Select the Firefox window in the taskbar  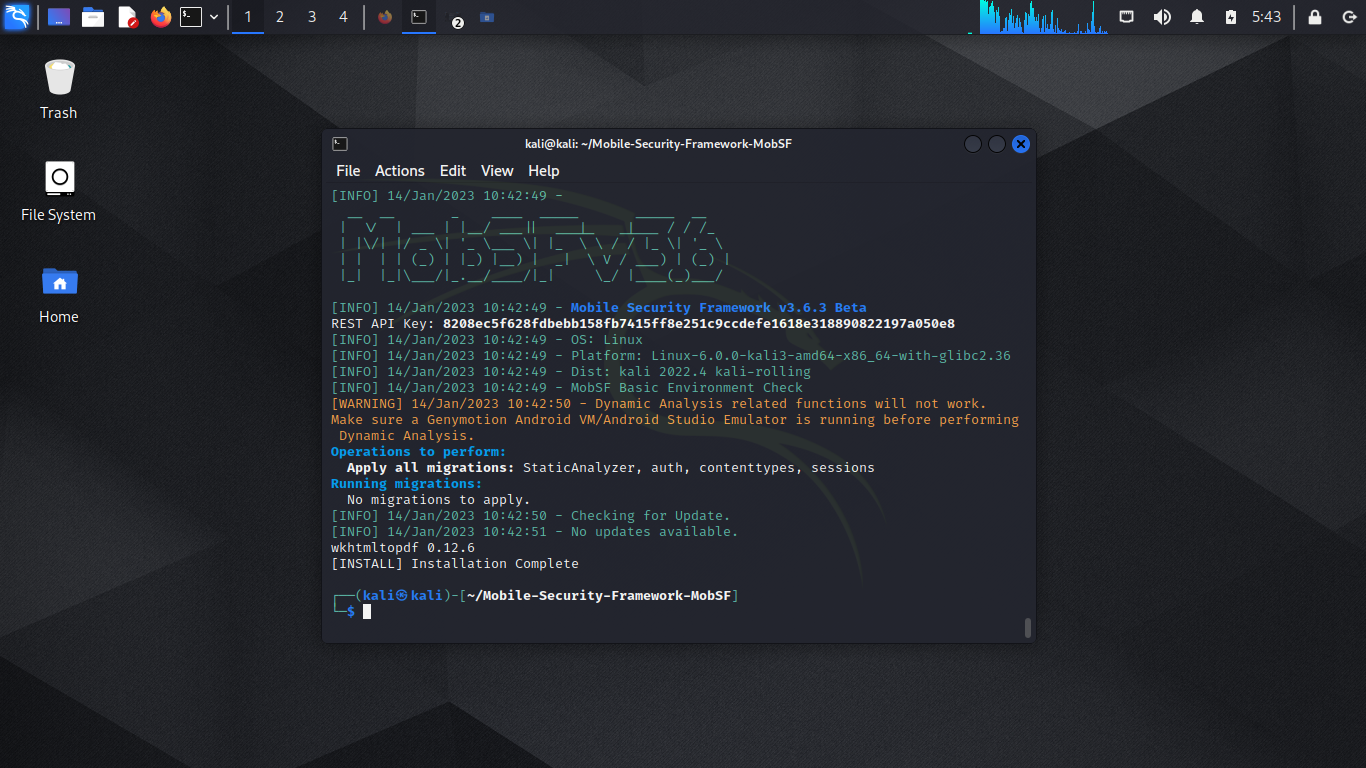385,17
